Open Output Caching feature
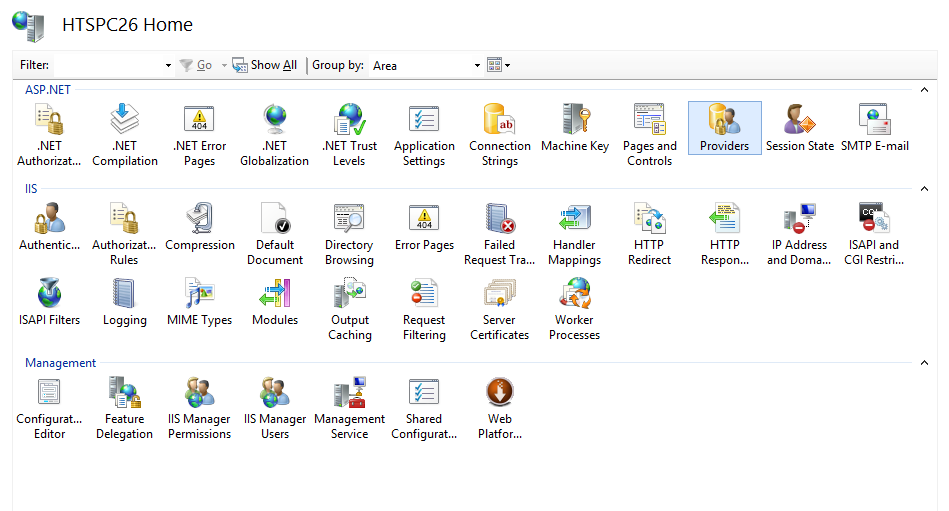Screen dimensions: 949x511 coord(349,309)
